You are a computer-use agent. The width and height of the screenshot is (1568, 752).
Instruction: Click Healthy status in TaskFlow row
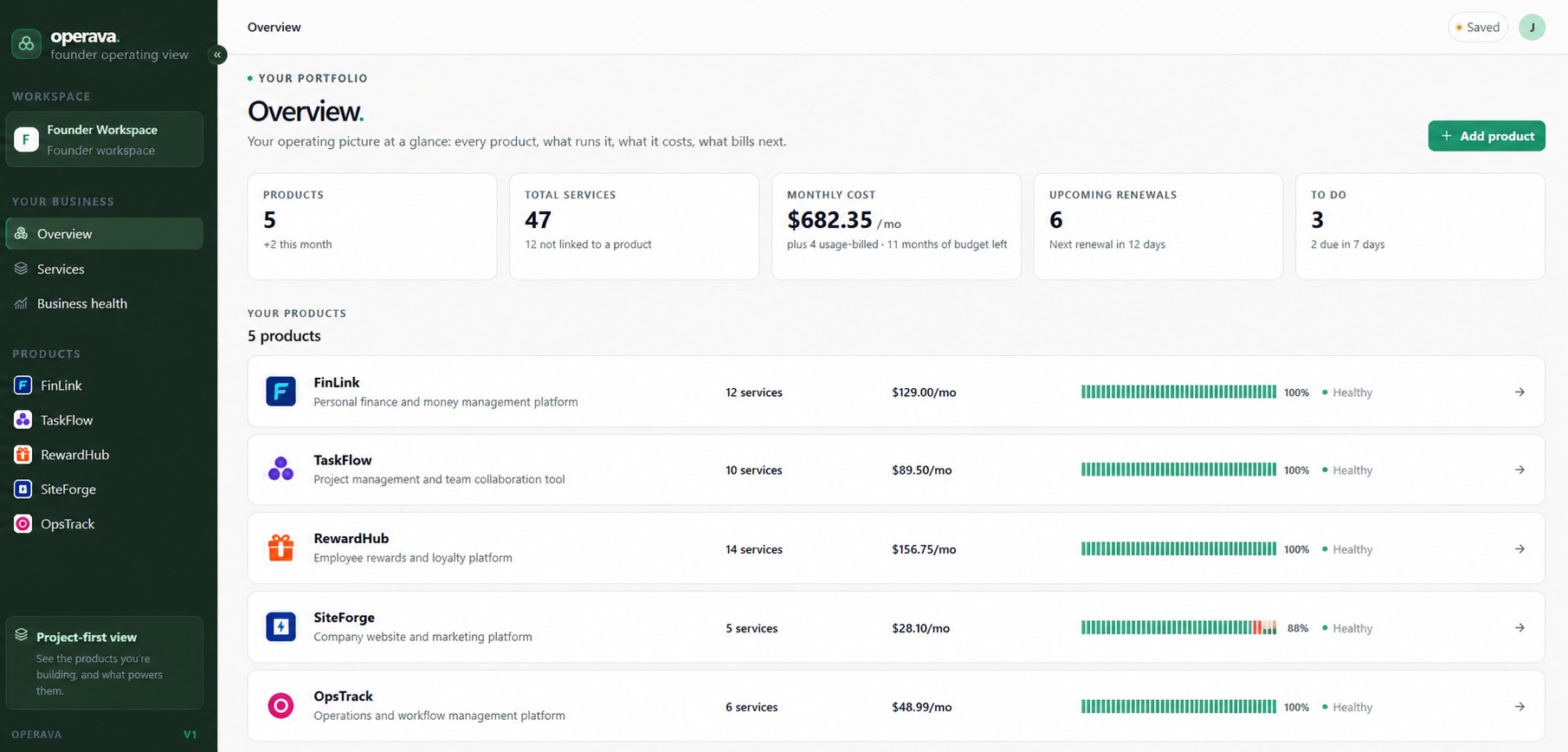point(1347,470)
